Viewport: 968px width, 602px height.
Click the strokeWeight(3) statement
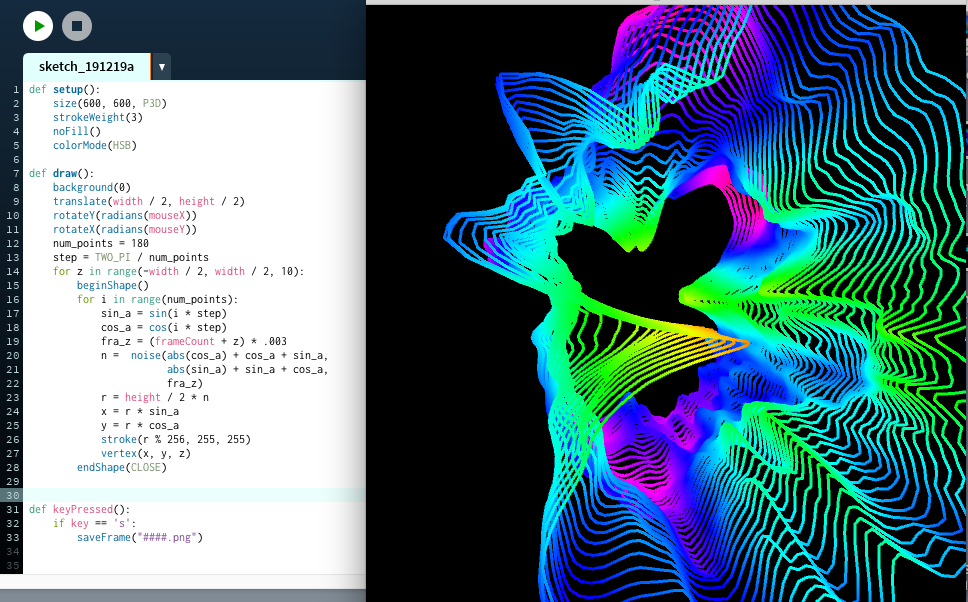97,117
